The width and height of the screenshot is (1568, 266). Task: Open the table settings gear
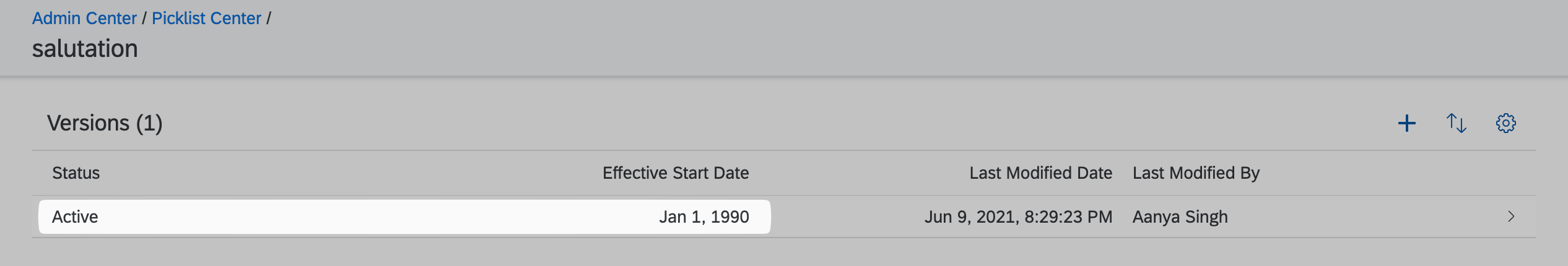pos(1505,123)
